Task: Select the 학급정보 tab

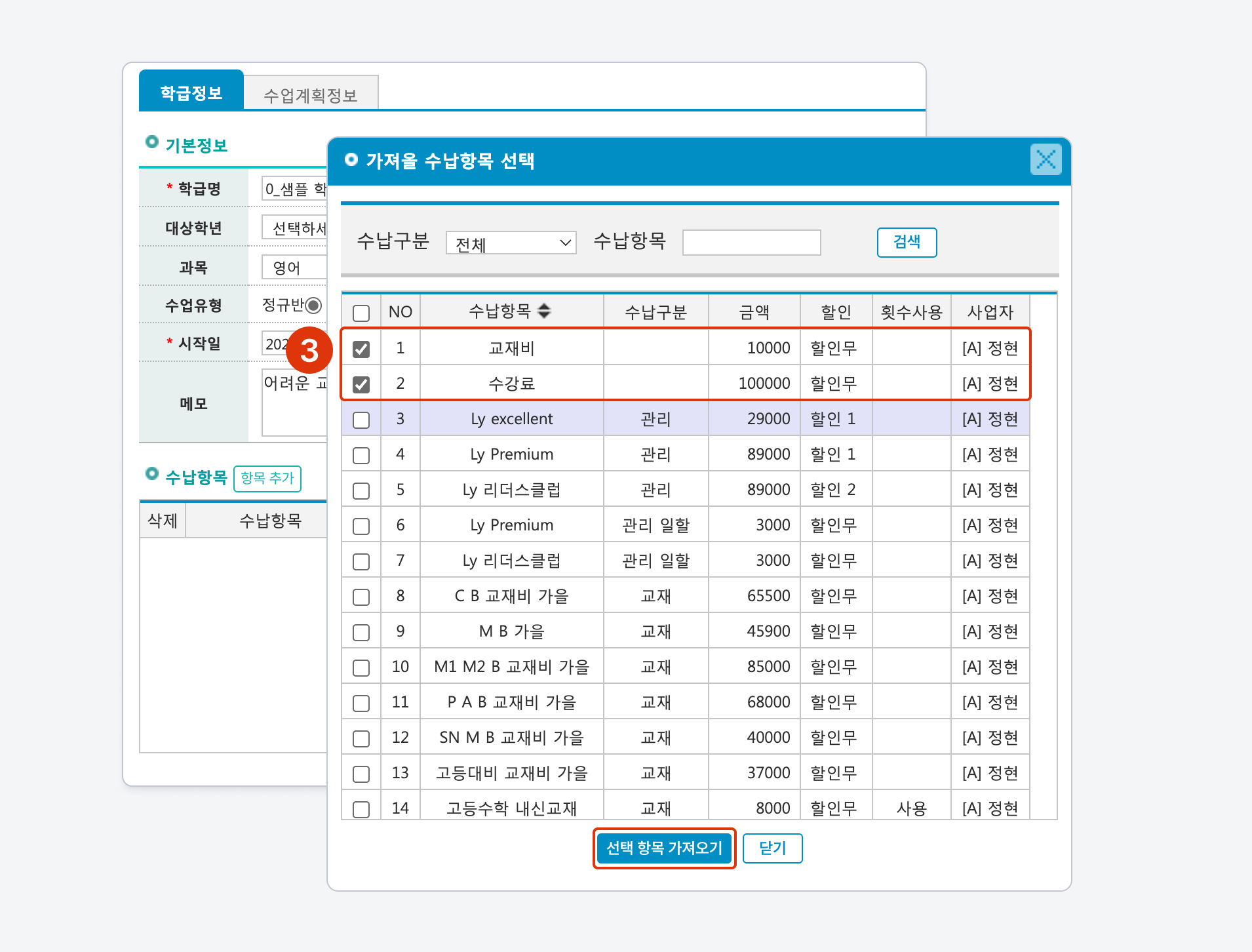Action: (191, 92)
